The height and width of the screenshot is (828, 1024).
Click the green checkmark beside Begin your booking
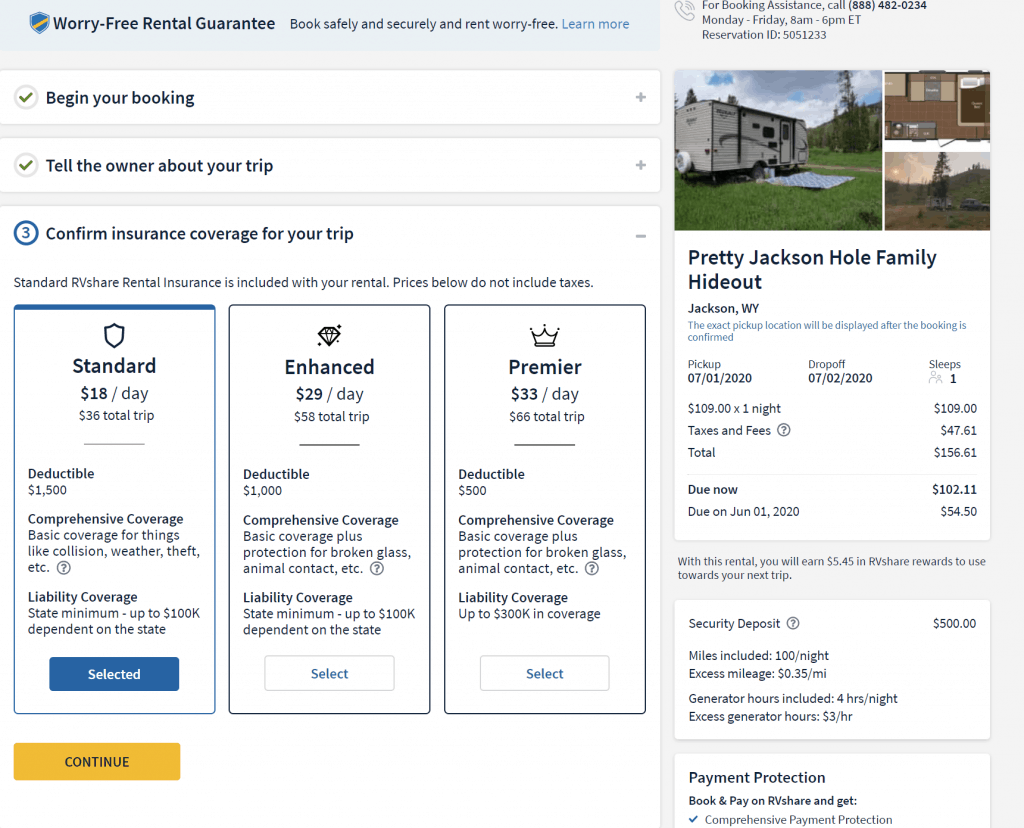pos(26,97)
